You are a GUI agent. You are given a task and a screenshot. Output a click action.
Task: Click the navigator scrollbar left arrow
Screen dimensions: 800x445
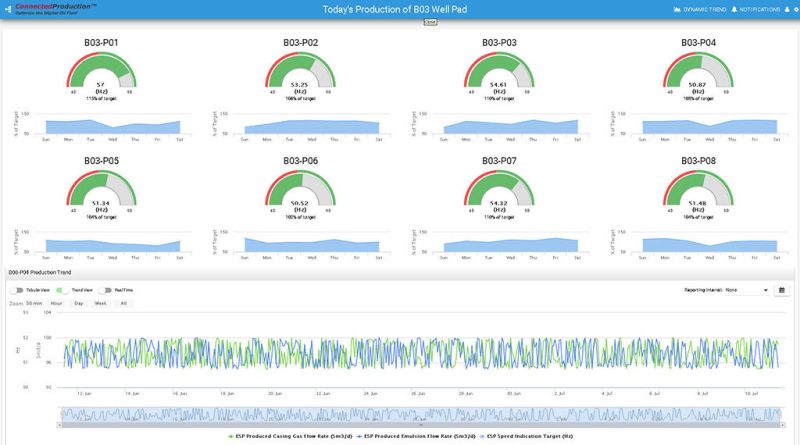point(60,425)
